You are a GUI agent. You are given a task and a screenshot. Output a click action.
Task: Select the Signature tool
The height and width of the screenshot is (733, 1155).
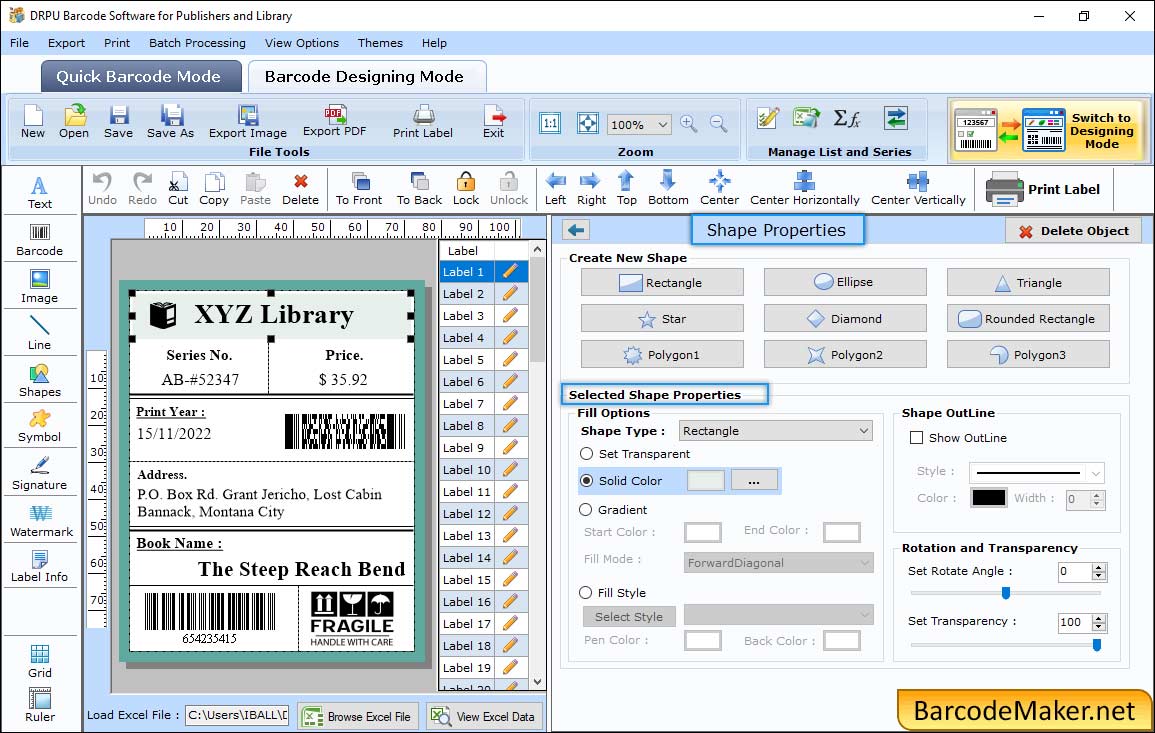pyautogui.click(x=40, y=474)
